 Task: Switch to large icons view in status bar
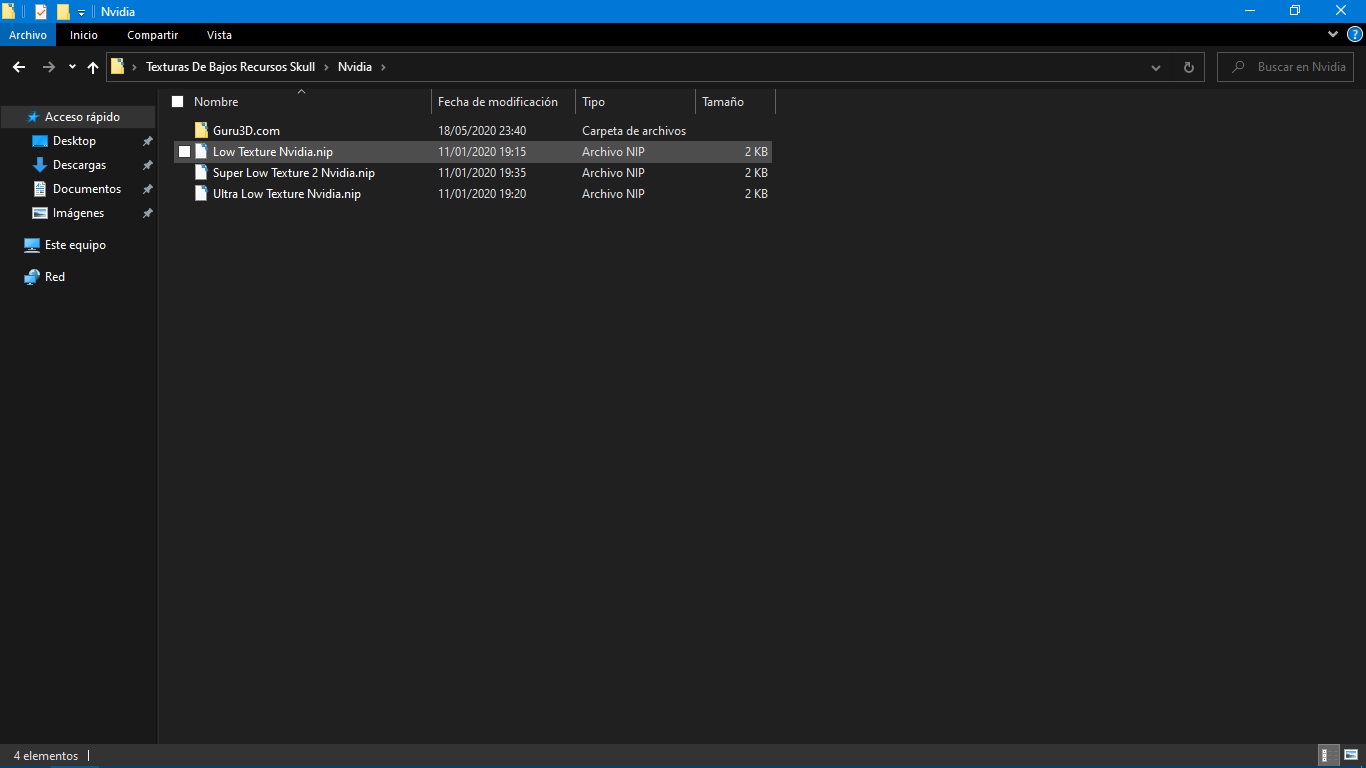tap(1350, 756)
